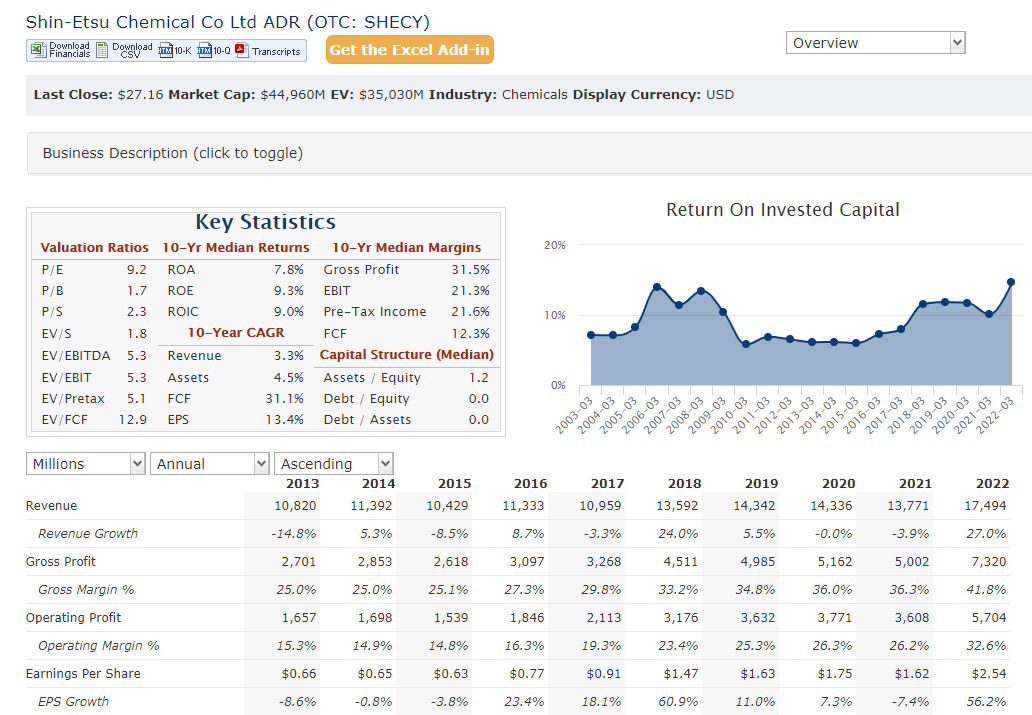Click the 2022 column header
This screenshot has height=715, width=1032.
(x=990, y=484)
